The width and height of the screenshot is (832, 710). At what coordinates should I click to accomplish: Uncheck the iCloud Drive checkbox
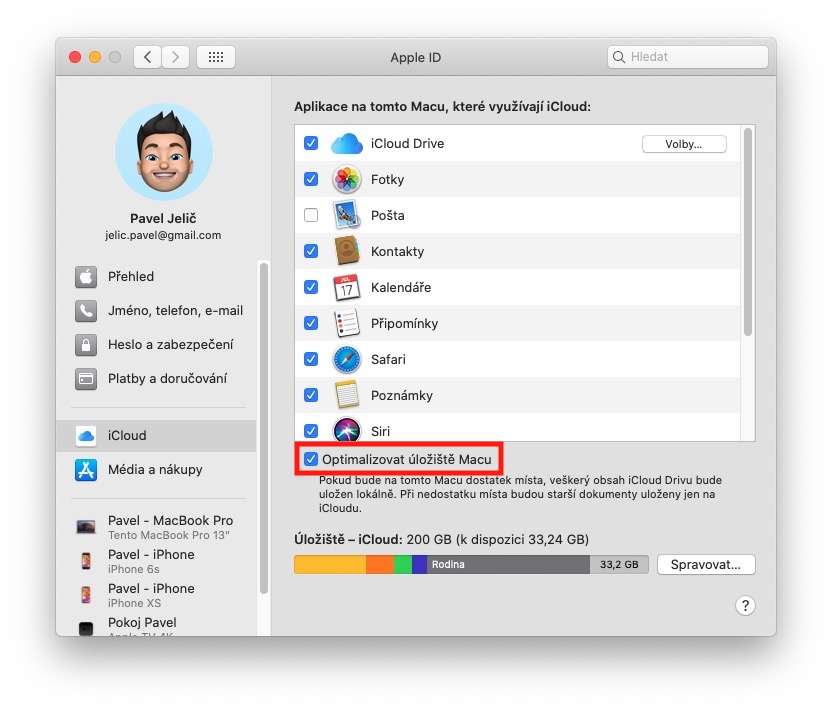pyautogui.click(x=311, y=143)
